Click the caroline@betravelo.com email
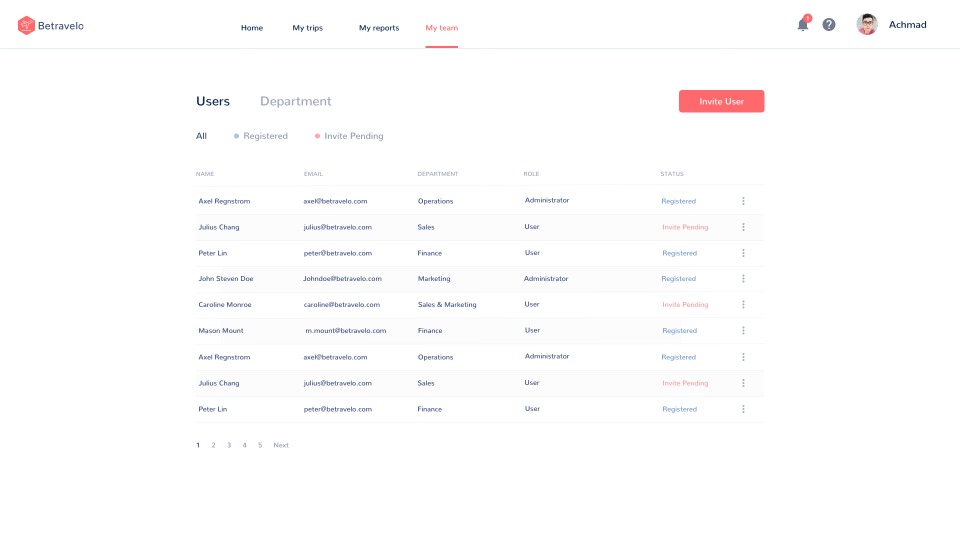The height and width of the screenshot is (540, 960). 342,304
